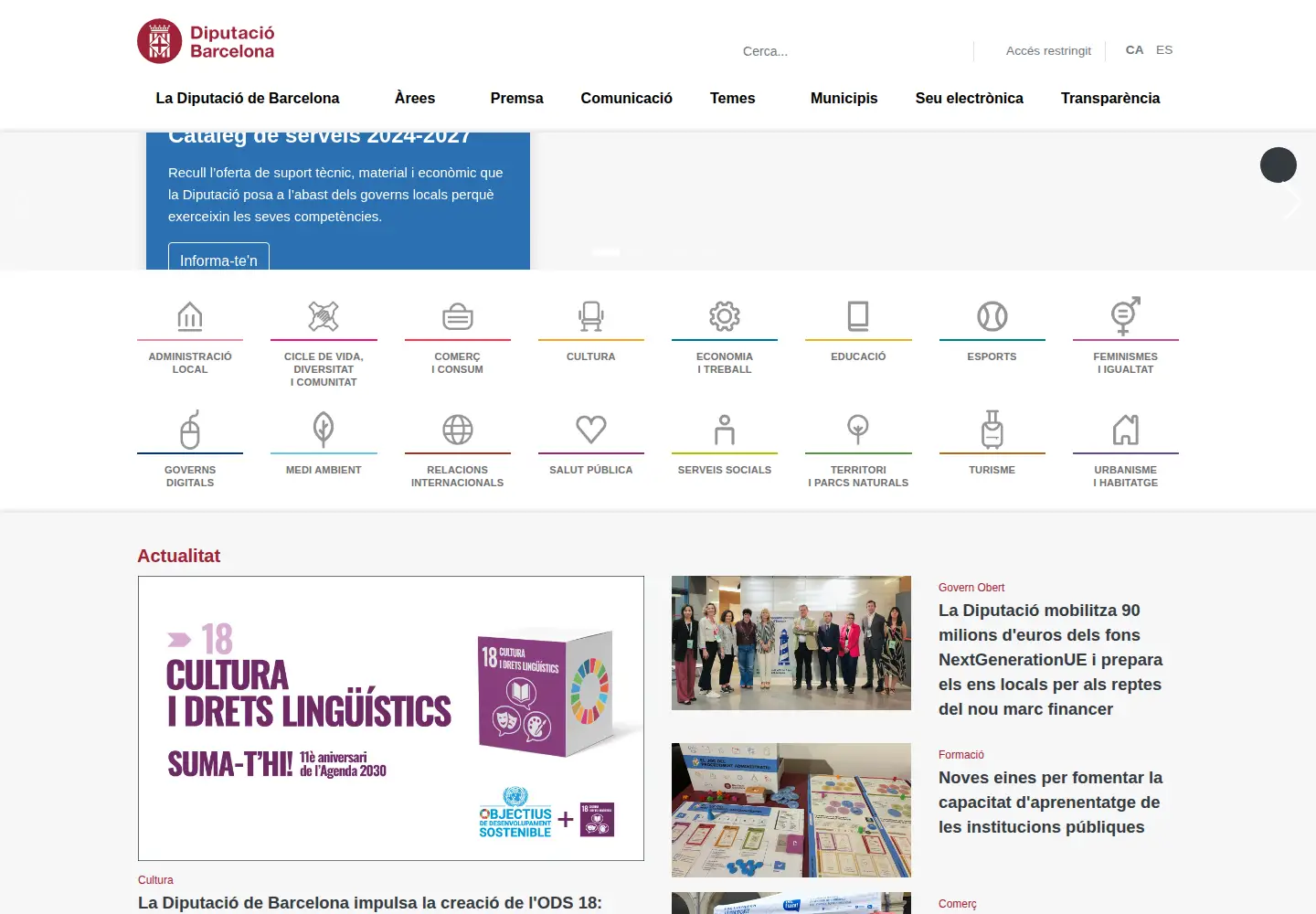Open La Diputació de Barcelona menu

[x=248, y=98]
